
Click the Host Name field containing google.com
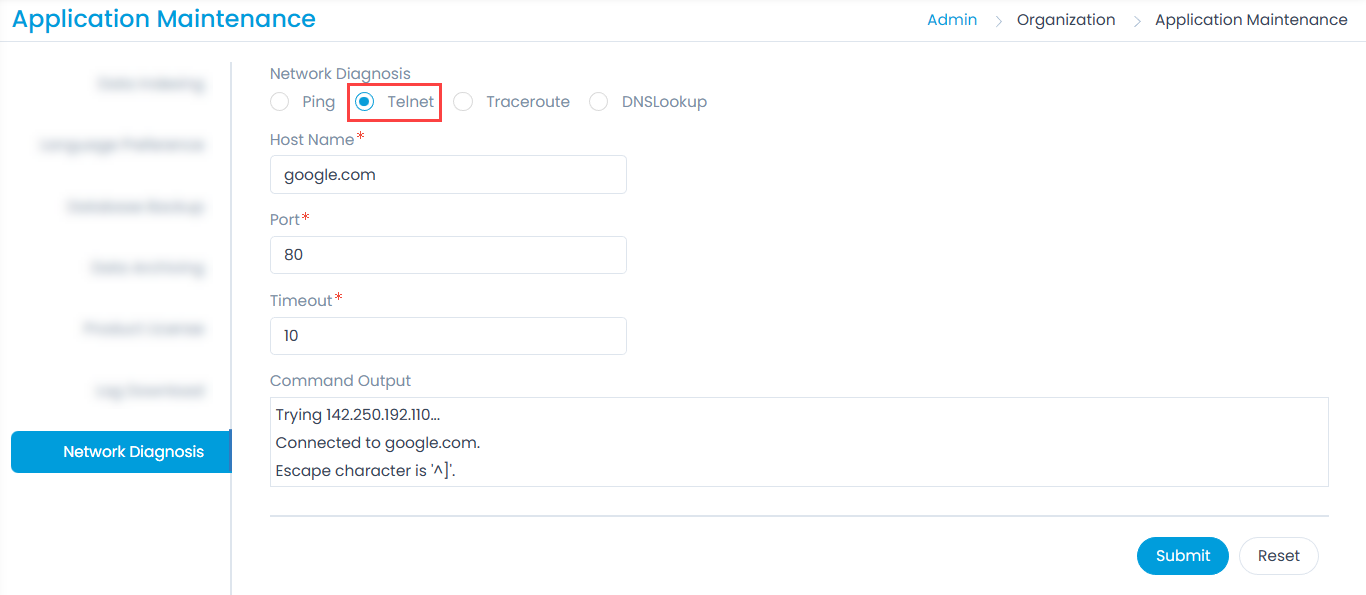(448, 175)
